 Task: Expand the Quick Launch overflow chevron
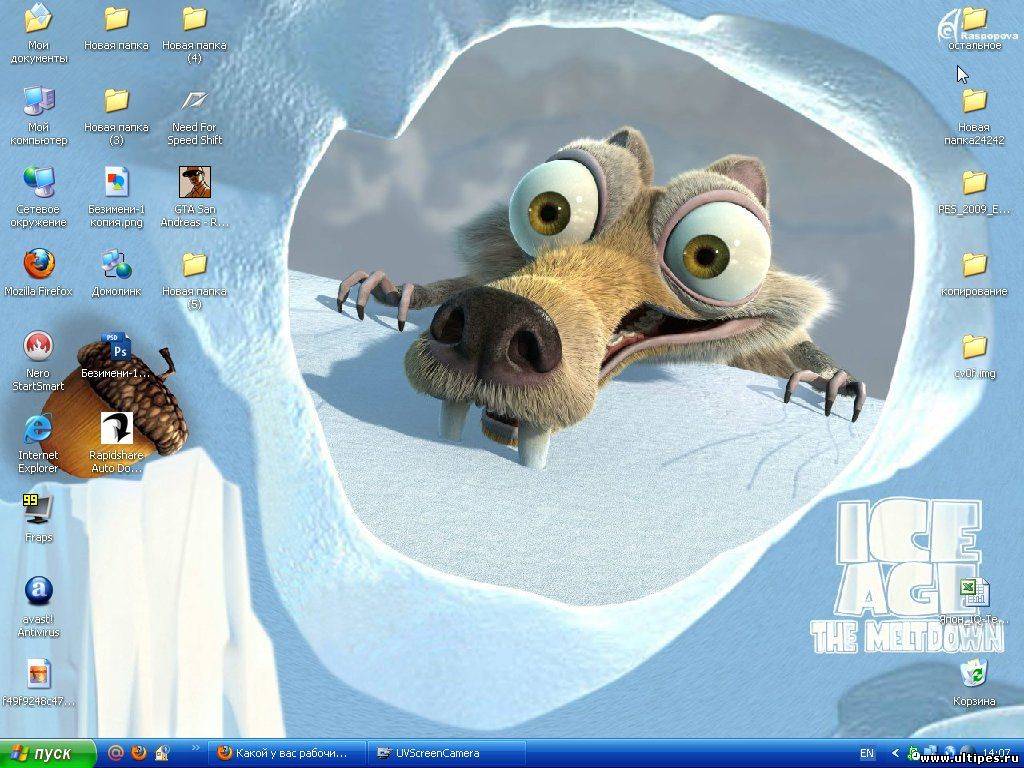click(195, 748)
